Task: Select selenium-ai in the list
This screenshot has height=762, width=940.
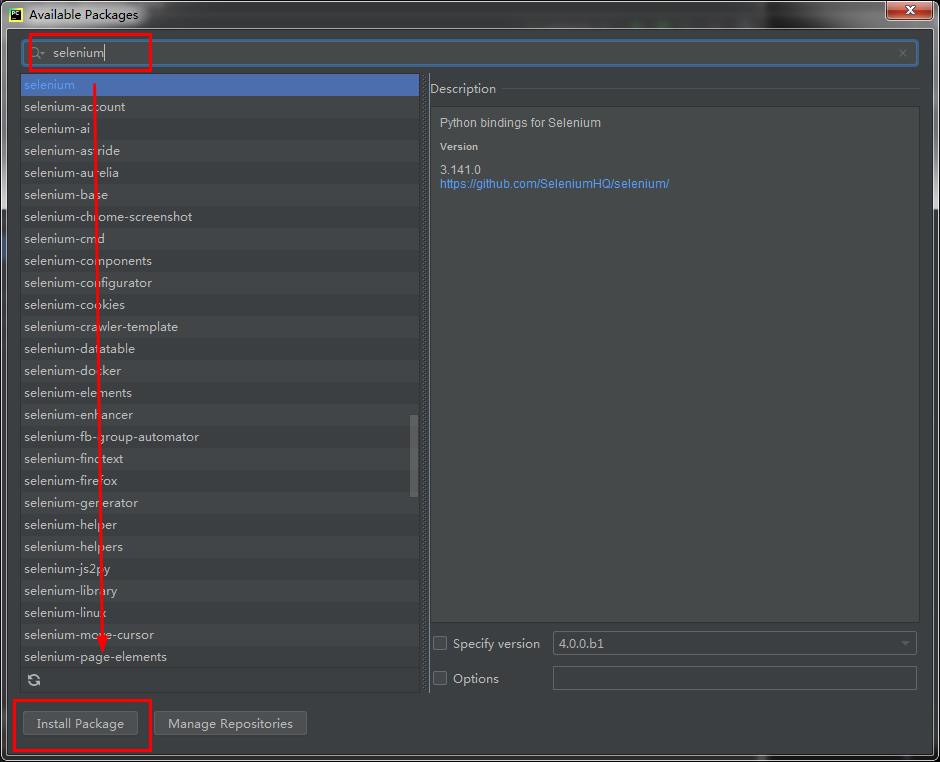Action: coord(219,129)
